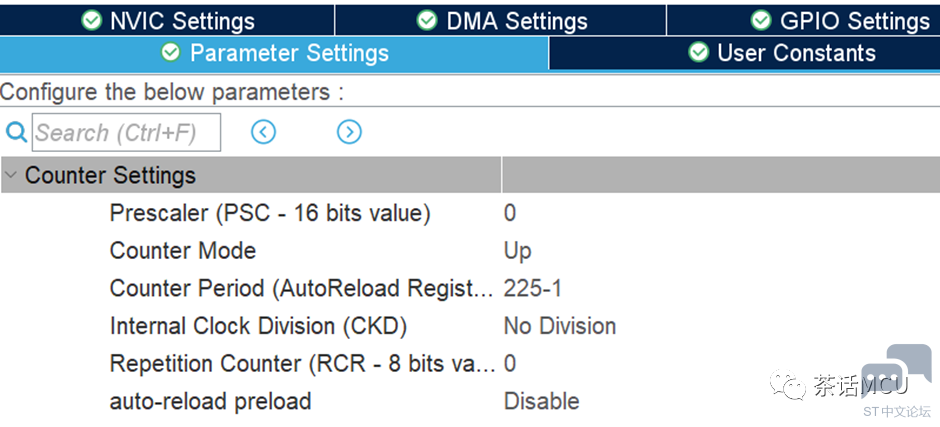Collapse the Counter Settings group

tap(10, 175)
